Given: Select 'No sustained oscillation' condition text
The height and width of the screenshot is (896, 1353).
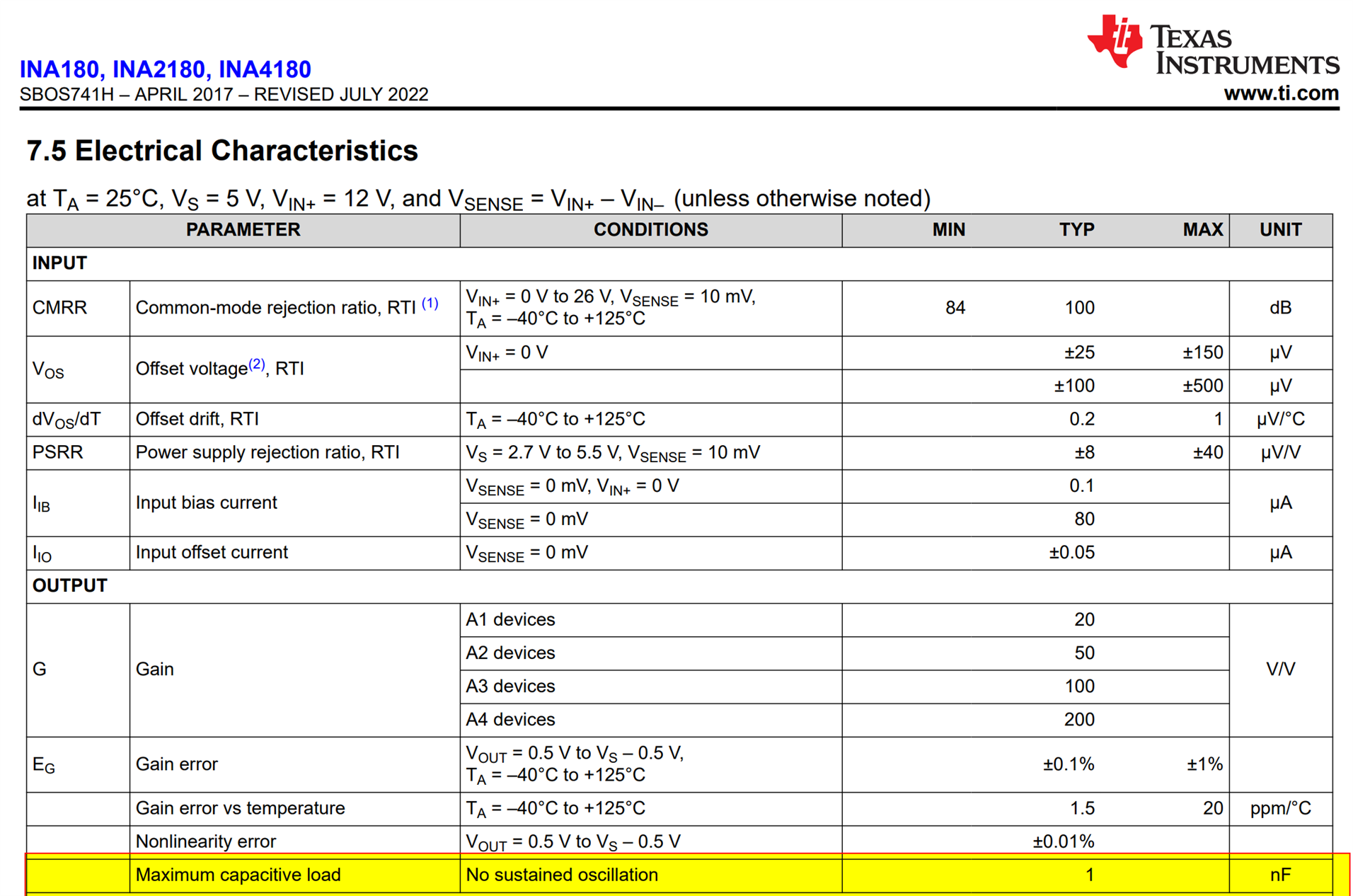Looking at the screenshot, I should tap(562, 875).
